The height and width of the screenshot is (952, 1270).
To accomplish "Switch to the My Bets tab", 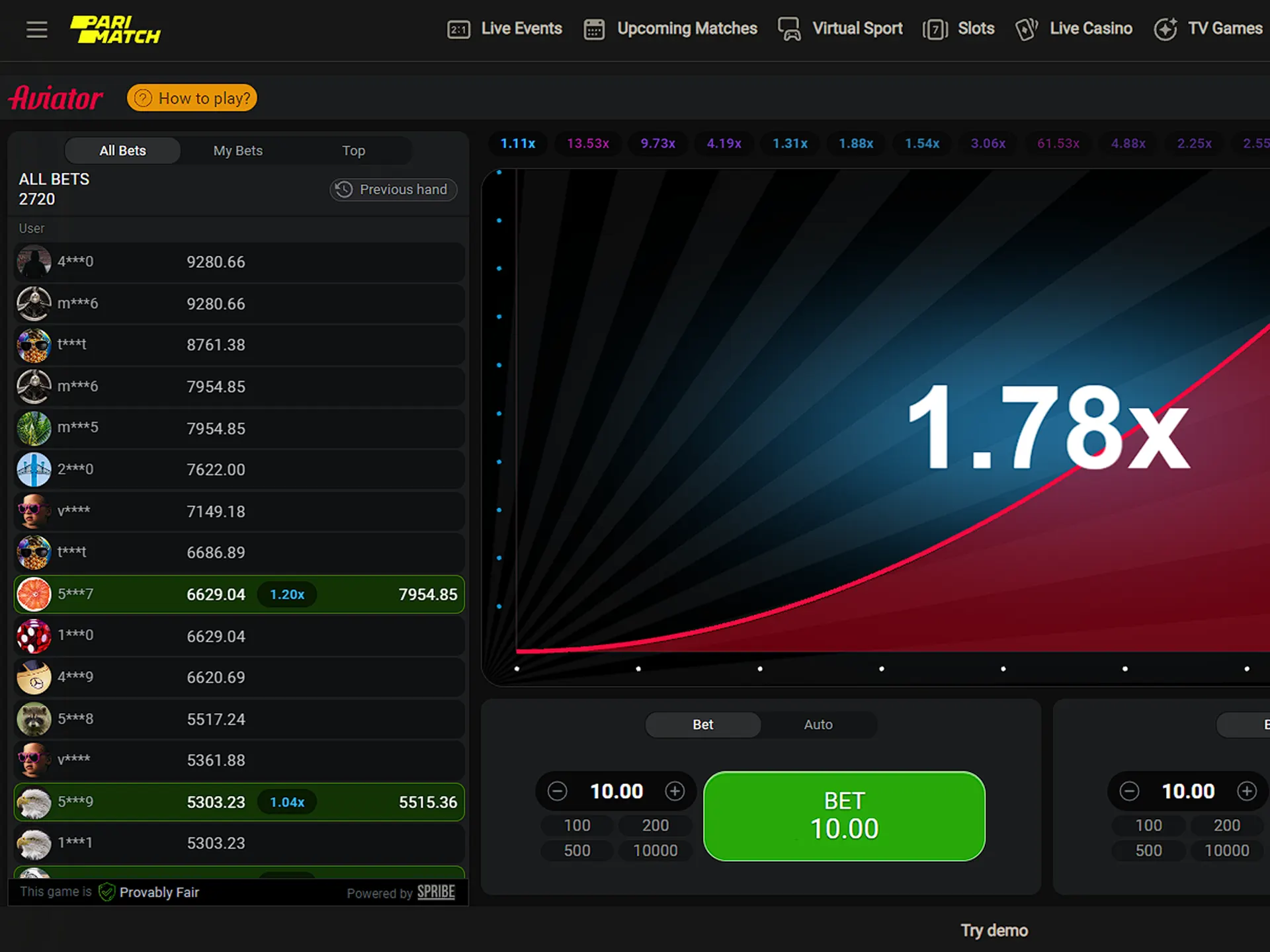I will pyautogui.click(x=238, y=151).
